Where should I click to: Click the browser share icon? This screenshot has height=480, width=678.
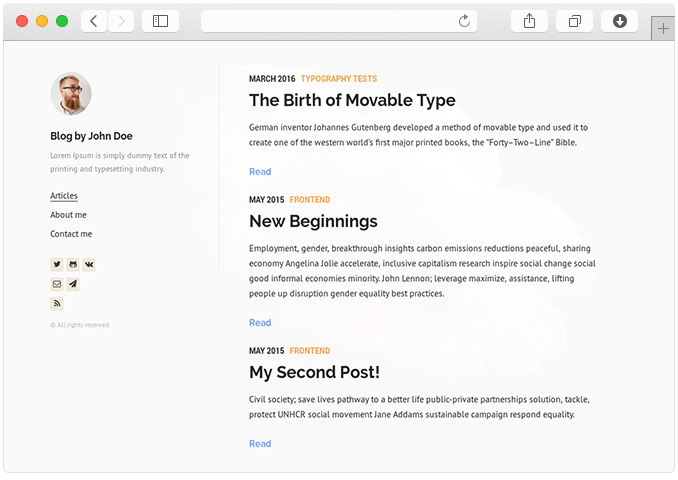[529, 21]
